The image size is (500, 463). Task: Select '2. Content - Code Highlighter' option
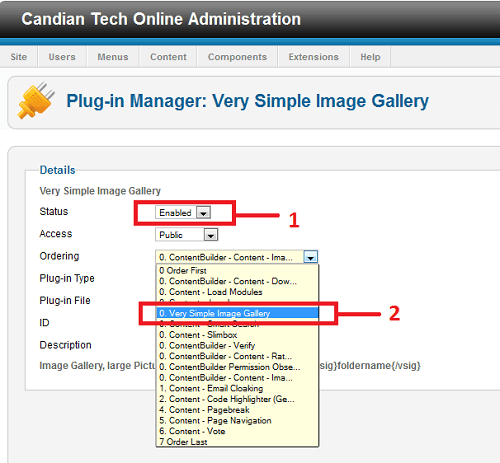click(x=237, y=399)
